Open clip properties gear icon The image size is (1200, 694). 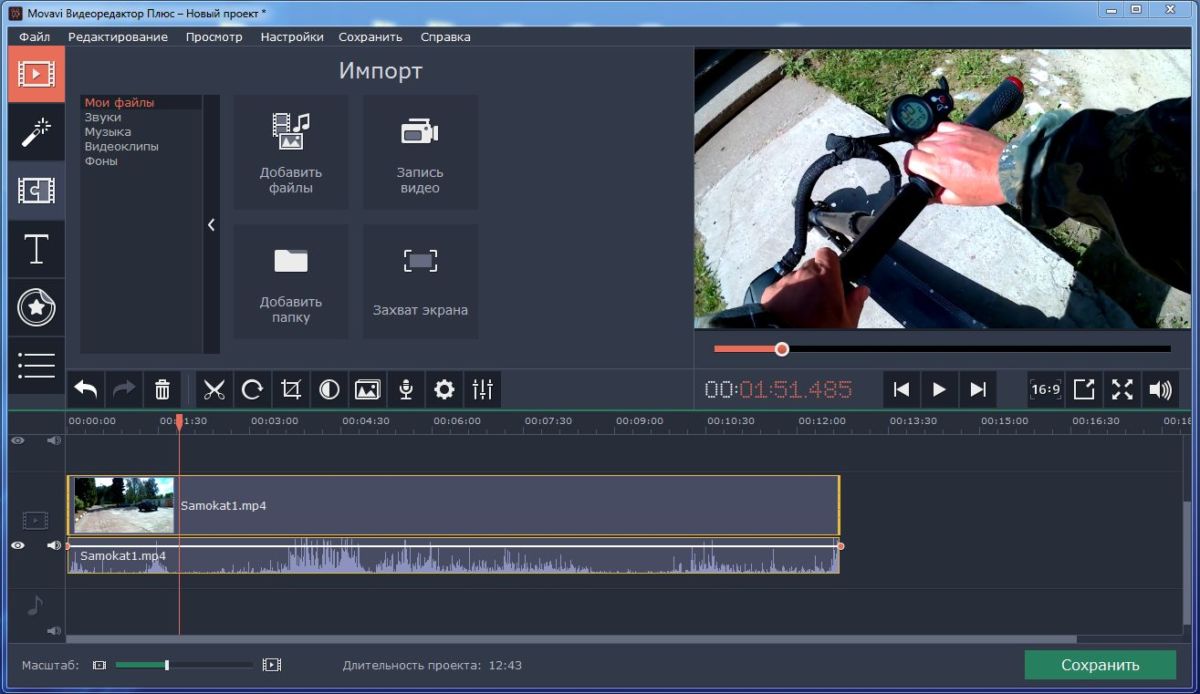[x=444, y=390]
